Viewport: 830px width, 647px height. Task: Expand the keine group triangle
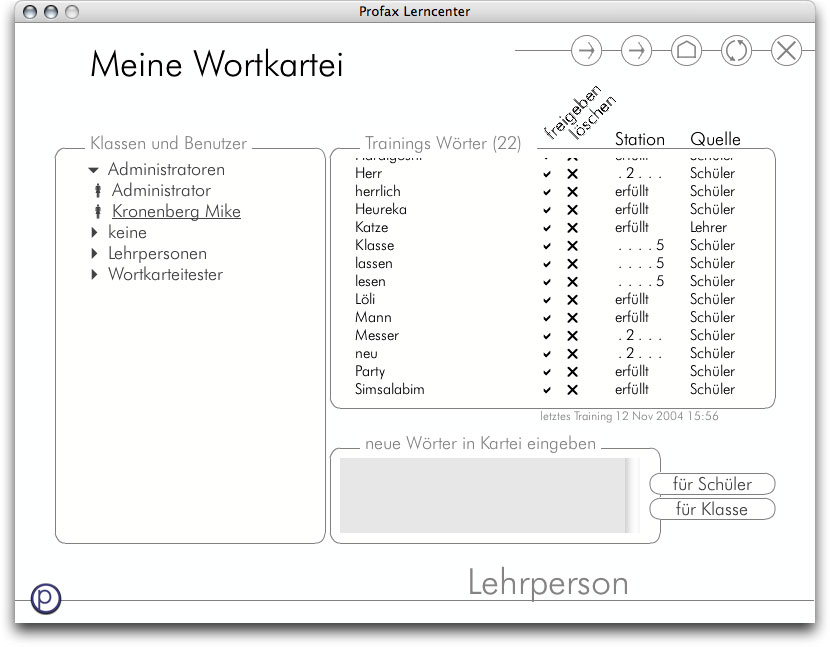tap(94, 232)
